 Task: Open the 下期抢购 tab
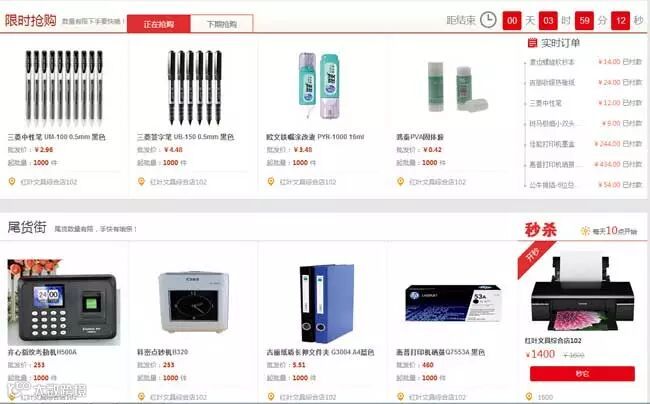tap(222, 24)
